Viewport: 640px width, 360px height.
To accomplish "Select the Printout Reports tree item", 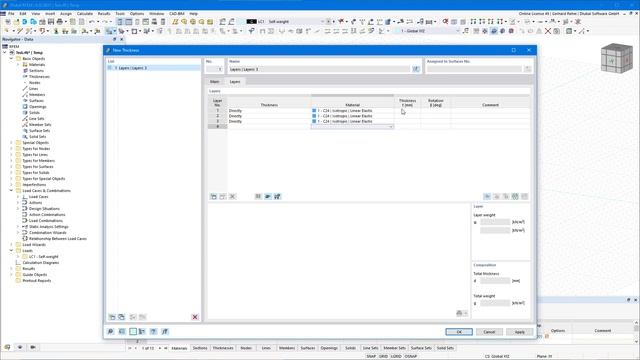I will 37,280.
